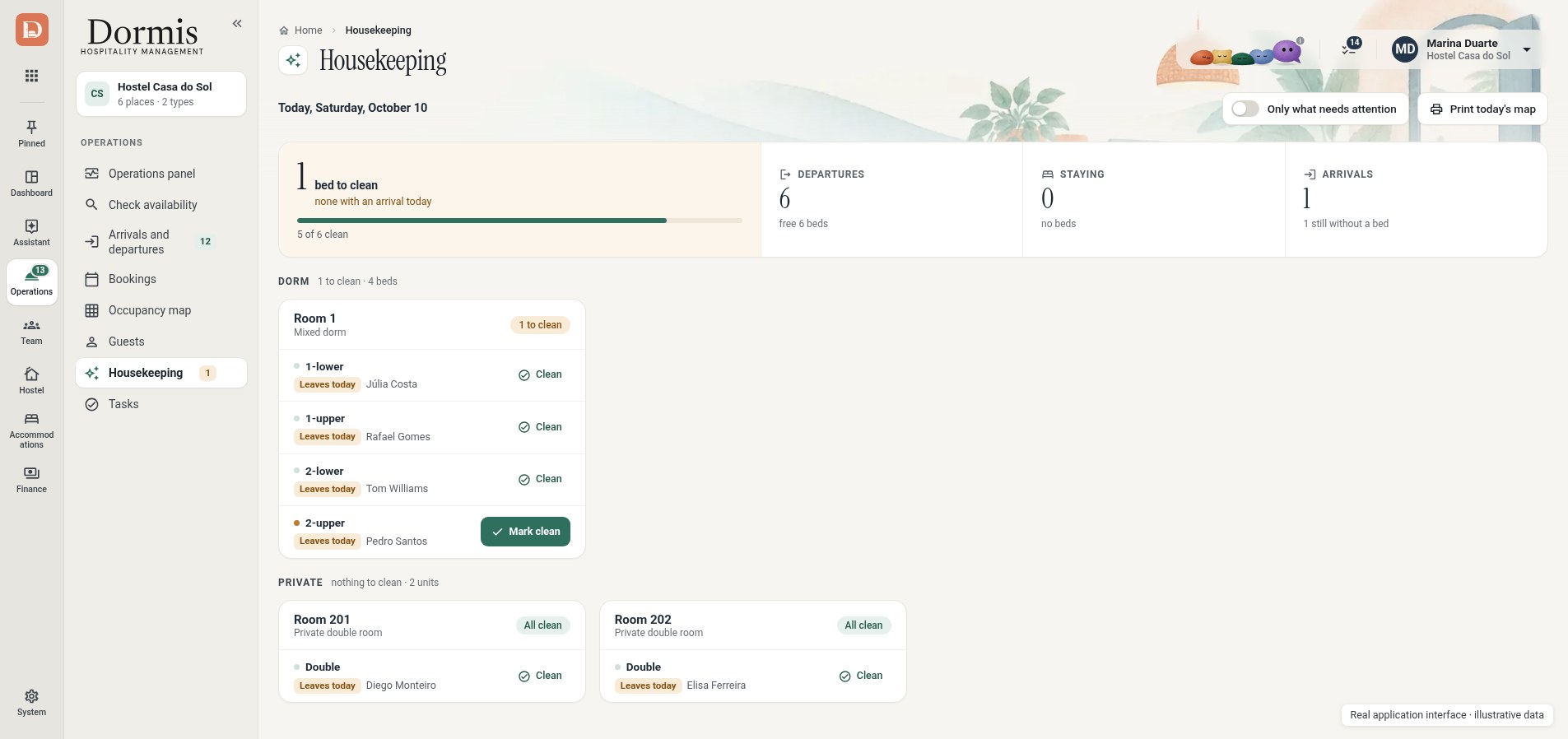Mark bed 2-upper as clean

(525, 532)
